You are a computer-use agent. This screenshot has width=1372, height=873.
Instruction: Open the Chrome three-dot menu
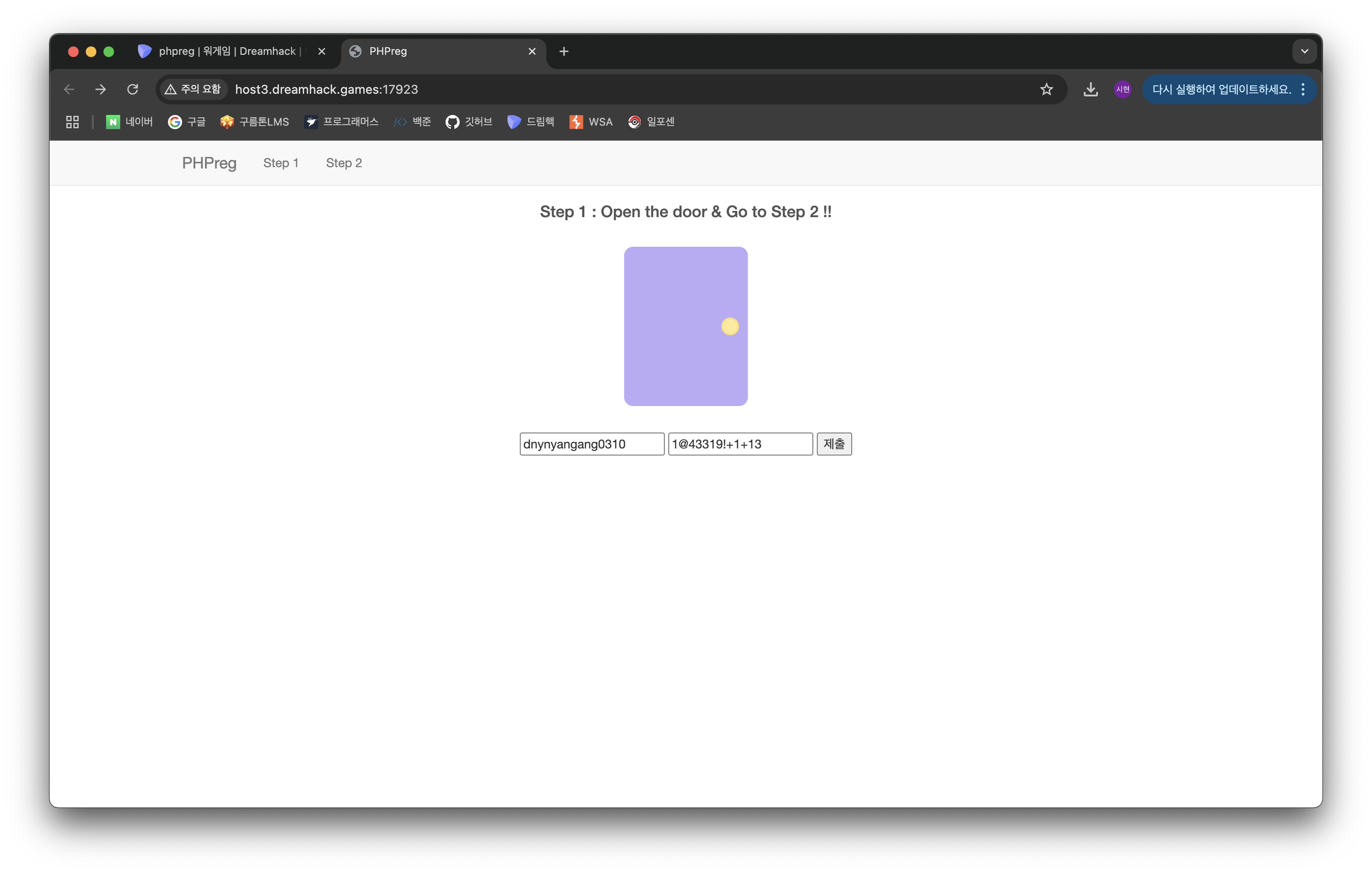1303,89
